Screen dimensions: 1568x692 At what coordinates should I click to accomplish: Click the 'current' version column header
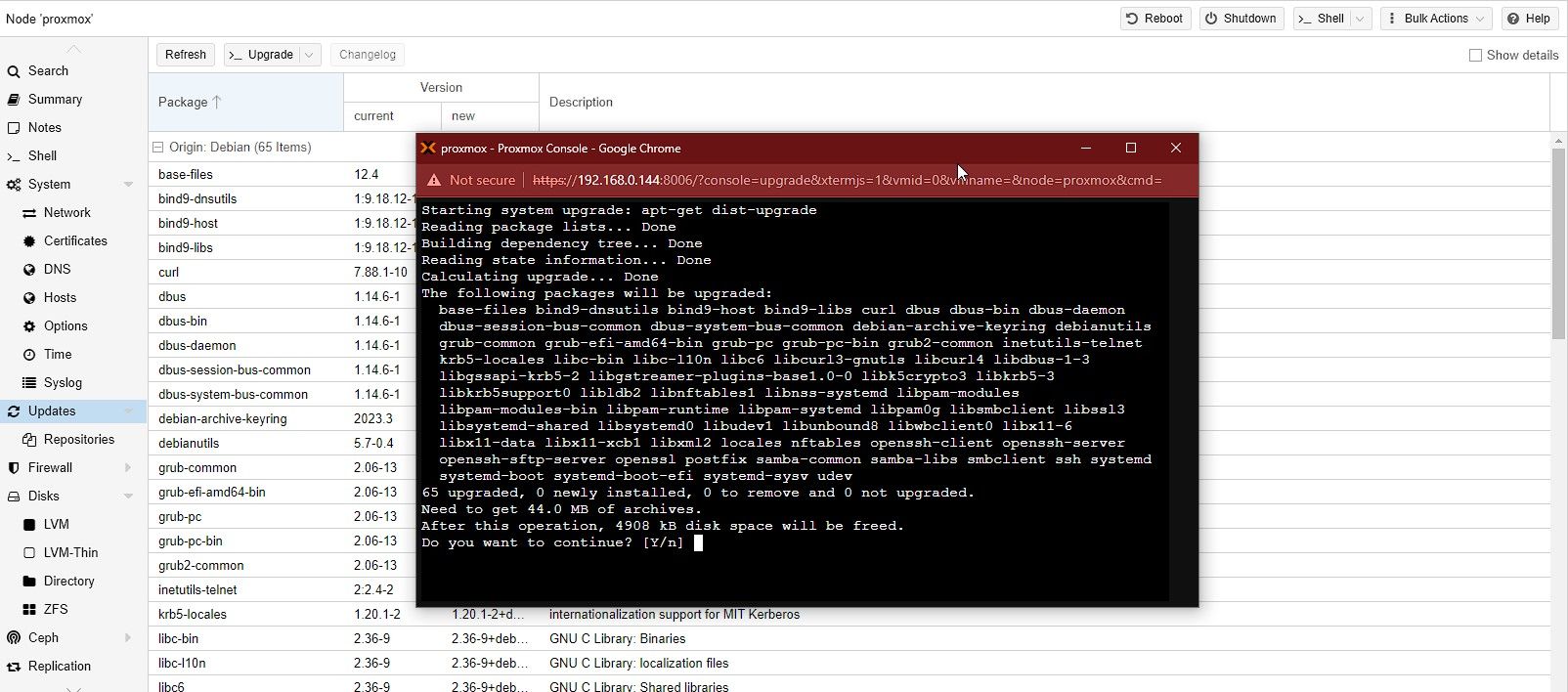[392, 116]
